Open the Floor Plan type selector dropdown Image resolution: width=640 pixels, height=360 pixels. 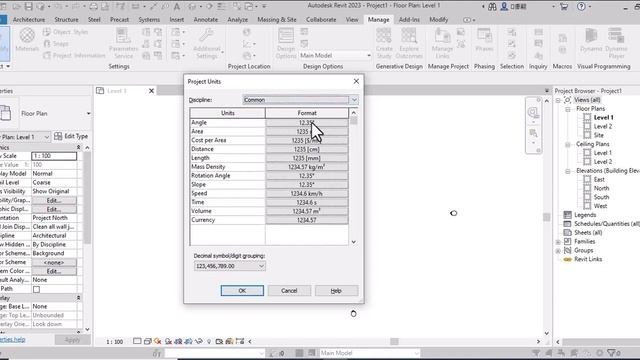(89, 113)
